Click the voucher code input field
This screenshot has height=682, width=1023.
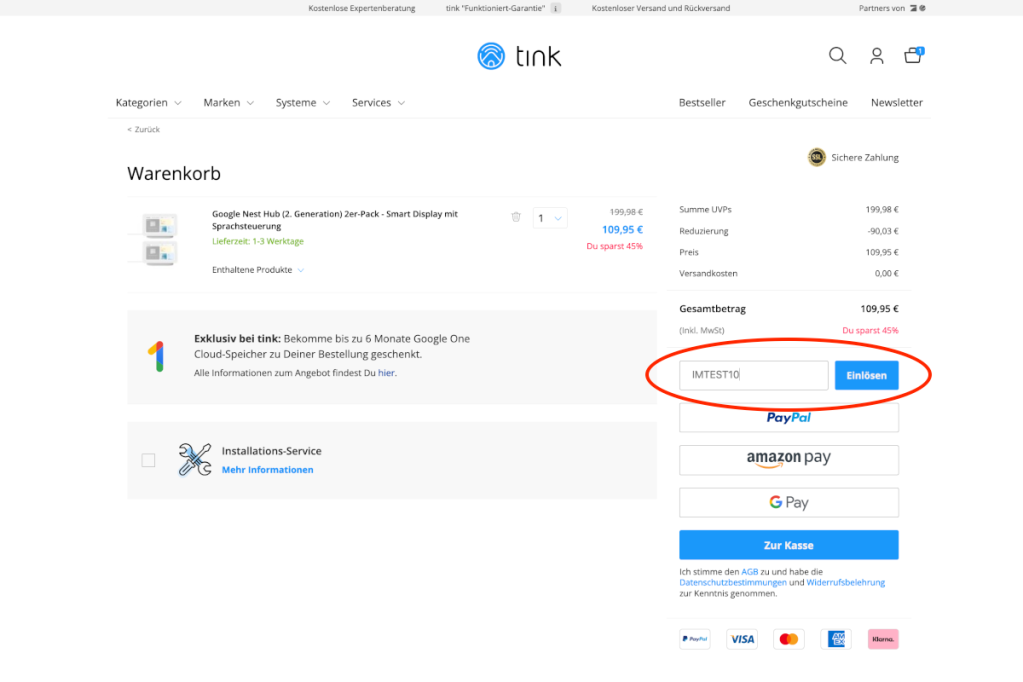(754, 375)
